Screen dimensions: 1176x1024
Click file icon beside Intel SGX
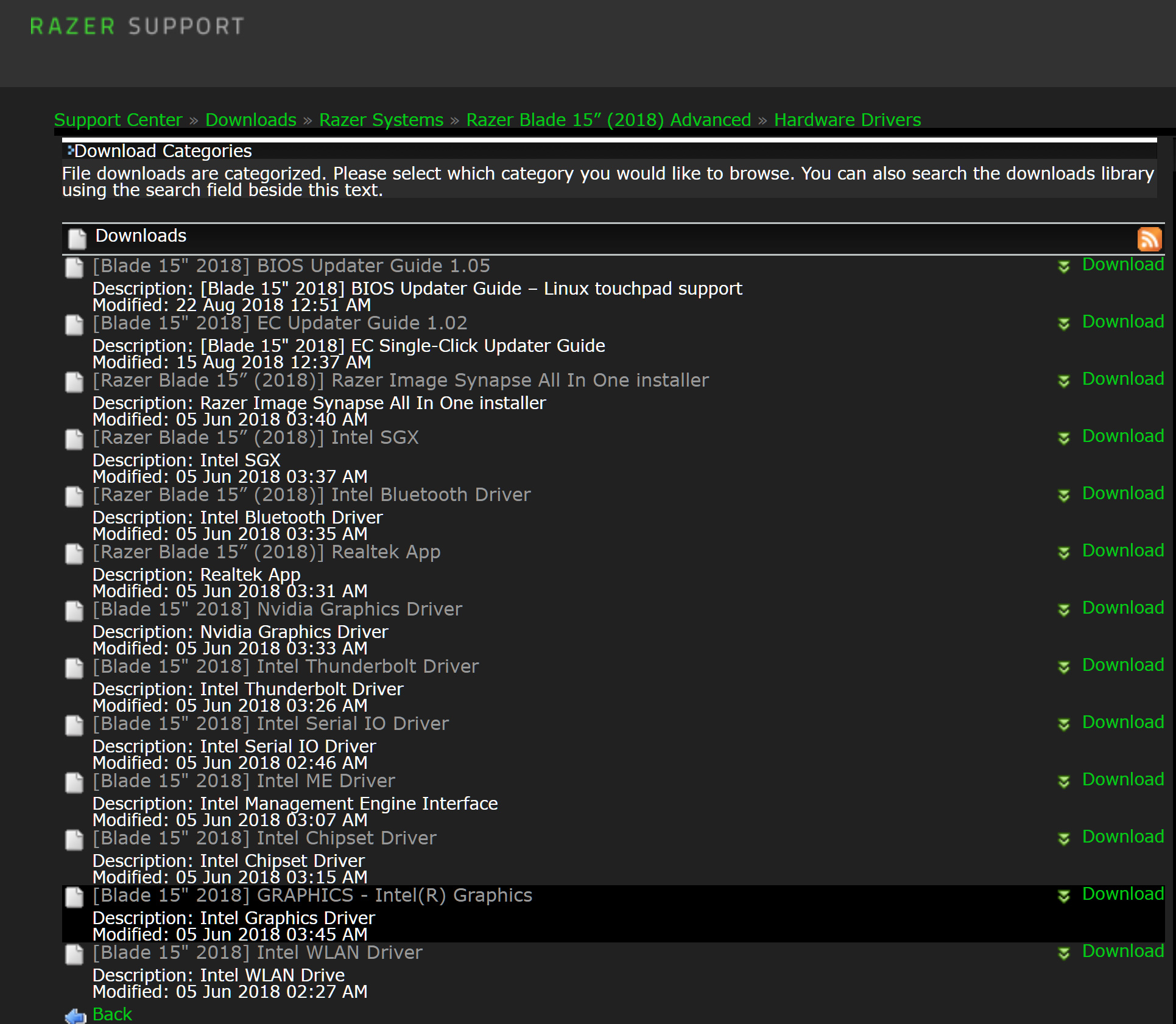(x=74, y=440)
